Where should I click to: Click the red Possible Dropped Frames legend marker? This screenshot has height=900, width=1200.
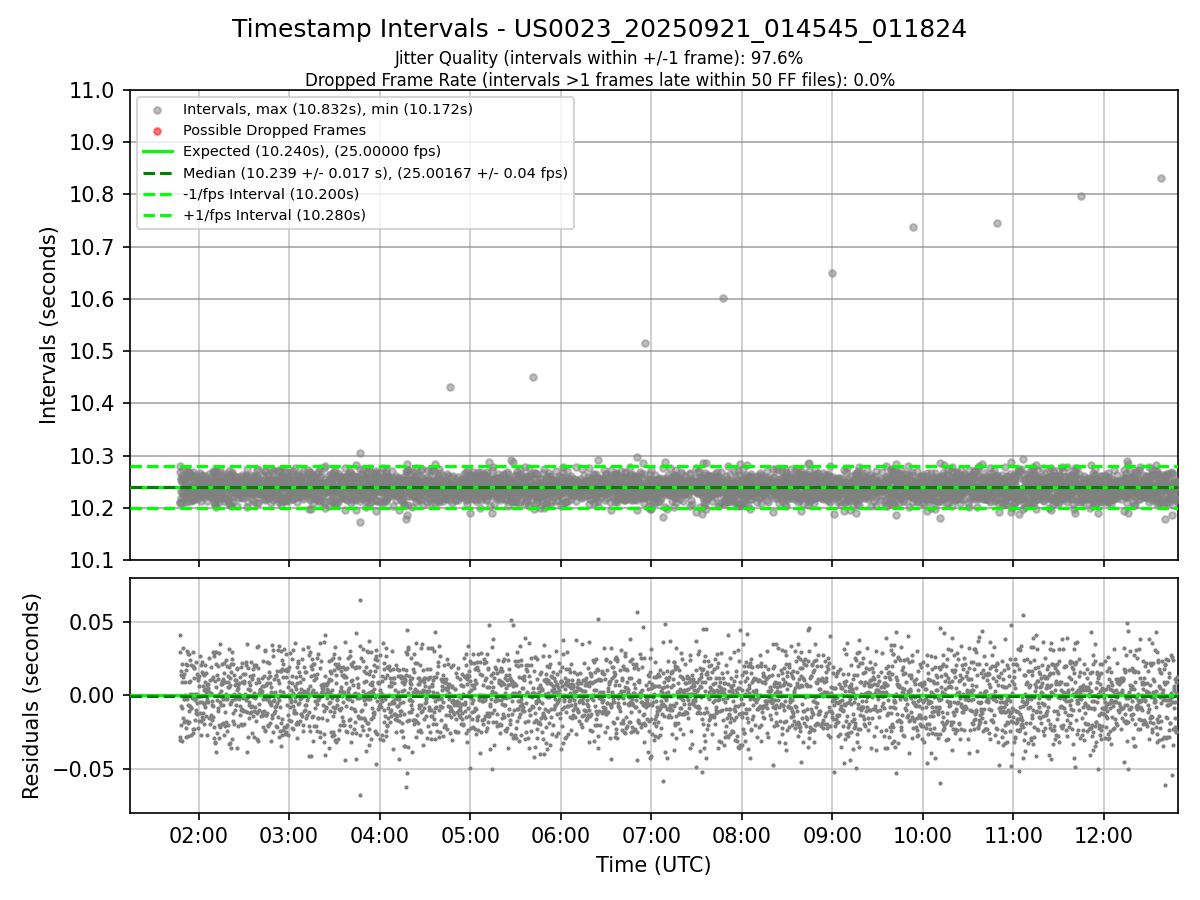[x=157, y=130]
